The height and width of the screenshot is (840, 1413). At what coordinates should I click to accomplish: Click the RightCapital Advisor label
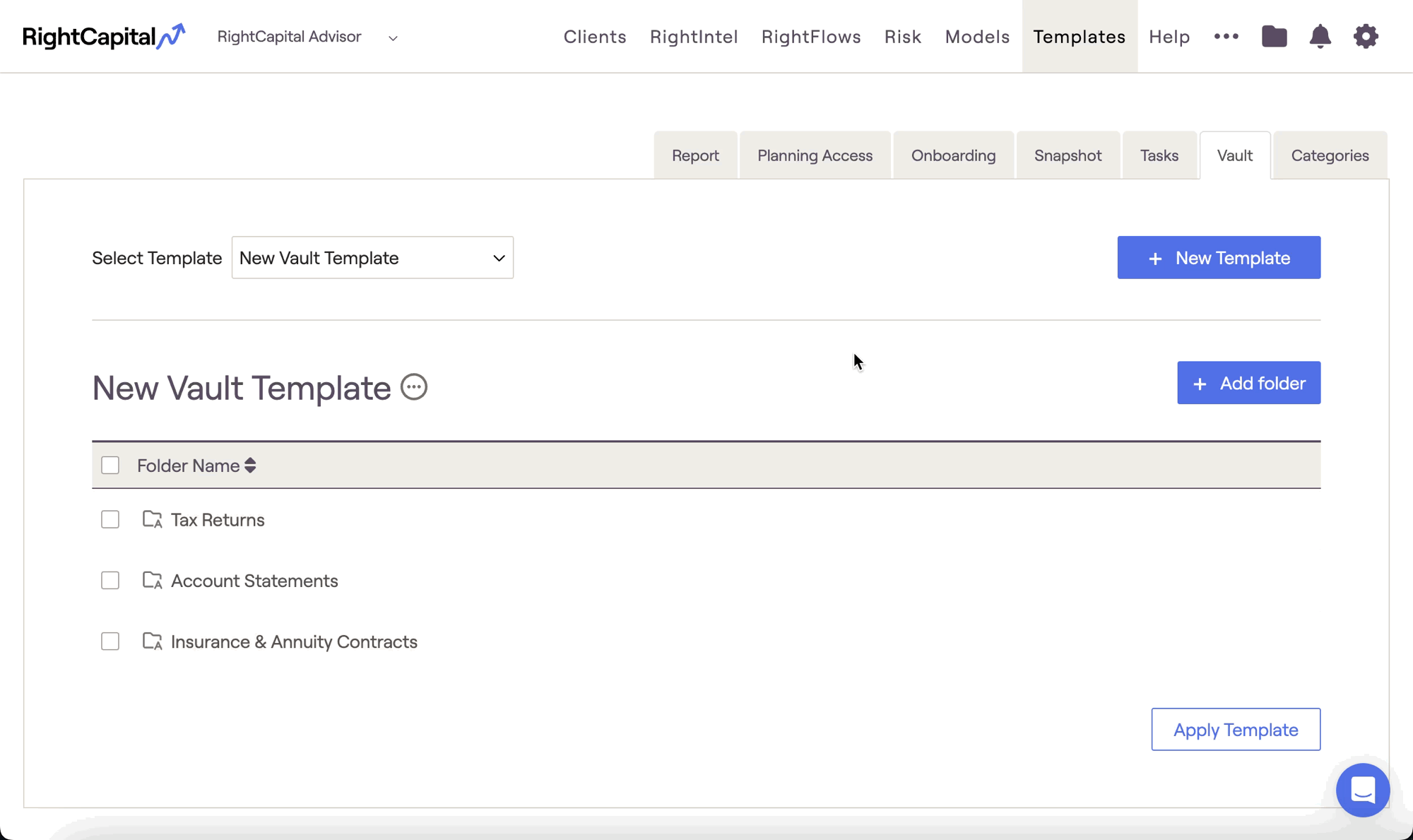coord(289,37)
